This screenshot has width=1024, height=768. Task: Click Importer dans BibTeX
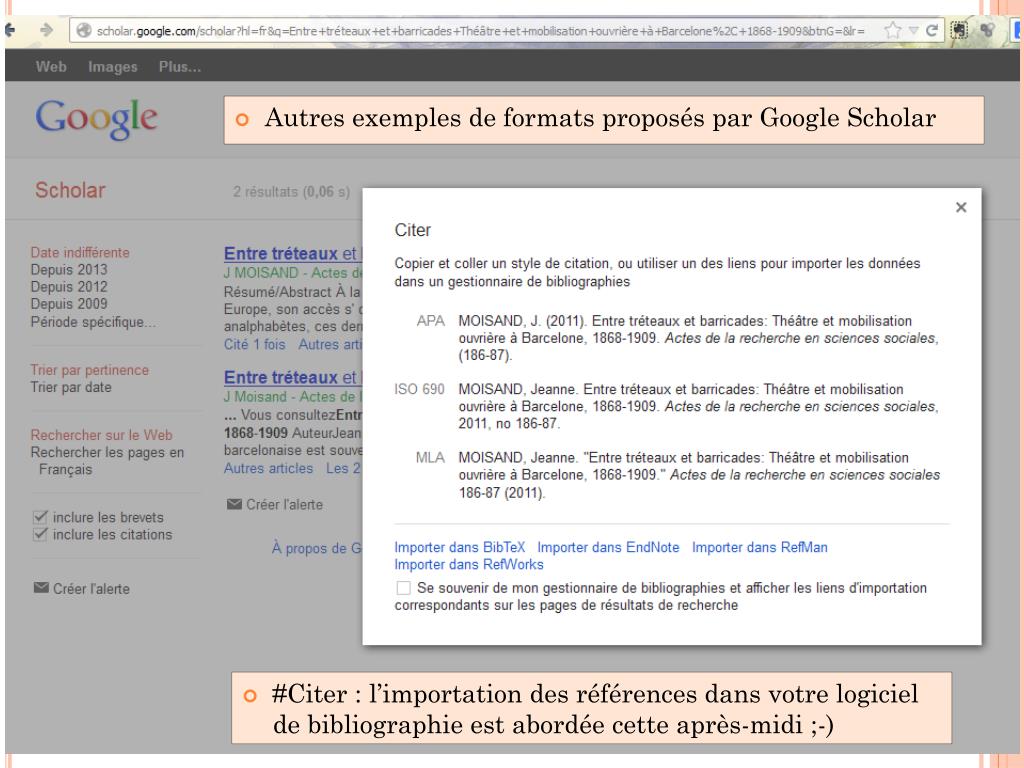[x=460, y=547]
